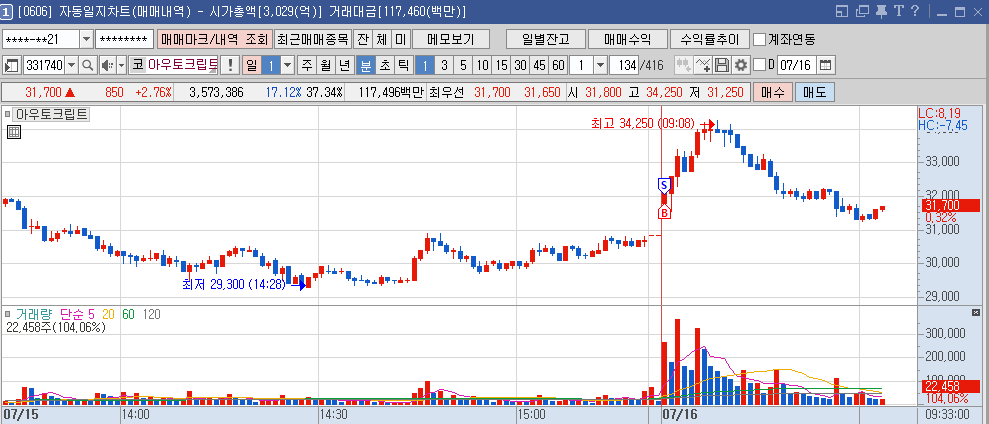
Task: Click the sound/speaker alert icon
Action: point(106,65)
